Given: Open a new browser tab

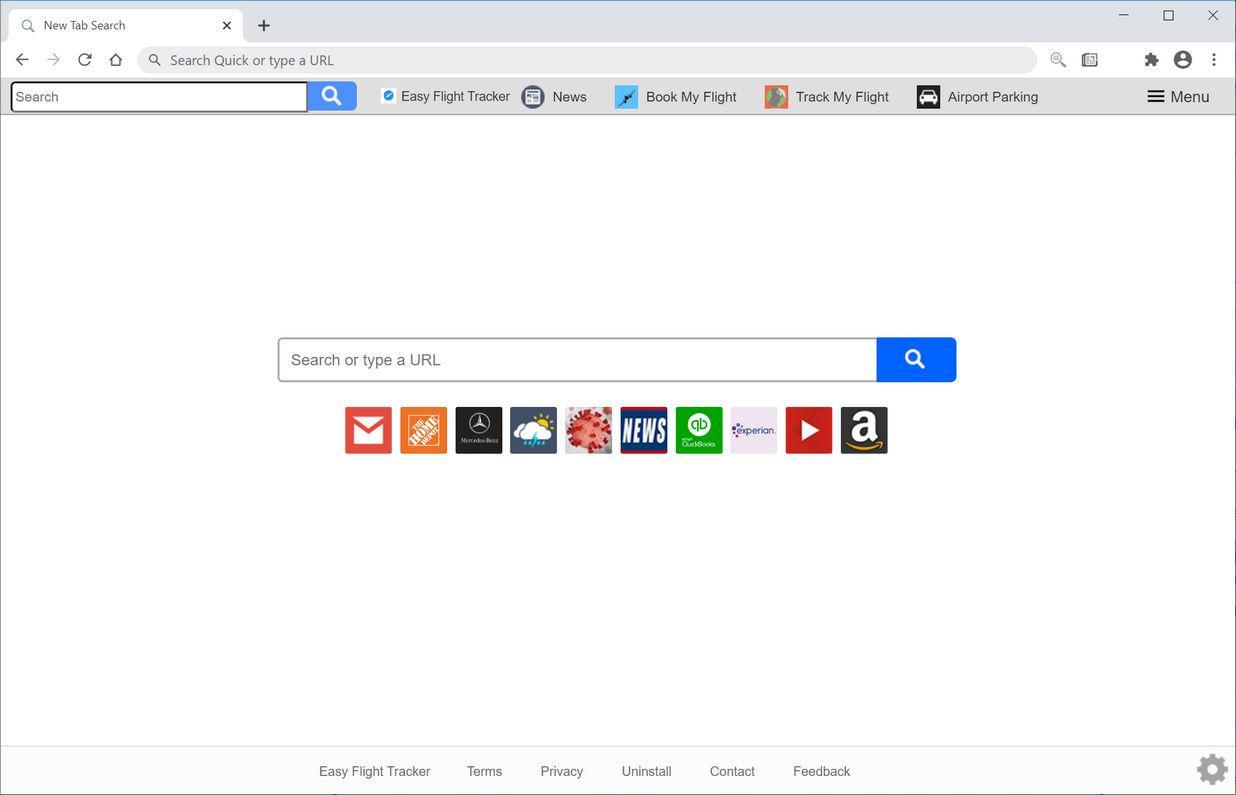Looking at the screenshot, I should click(x=264, y=25).
